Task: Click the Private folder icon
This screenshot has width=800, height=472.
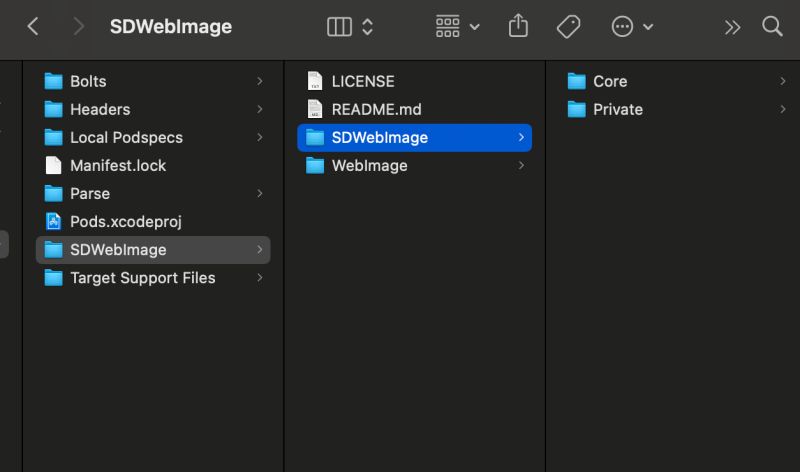Action: [x=577, y=109]
